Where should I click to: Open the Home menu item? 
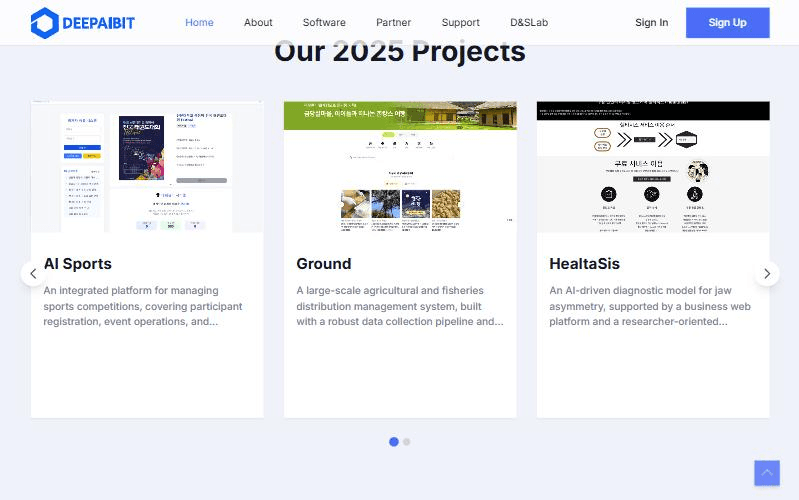click(x=199, y=22)
